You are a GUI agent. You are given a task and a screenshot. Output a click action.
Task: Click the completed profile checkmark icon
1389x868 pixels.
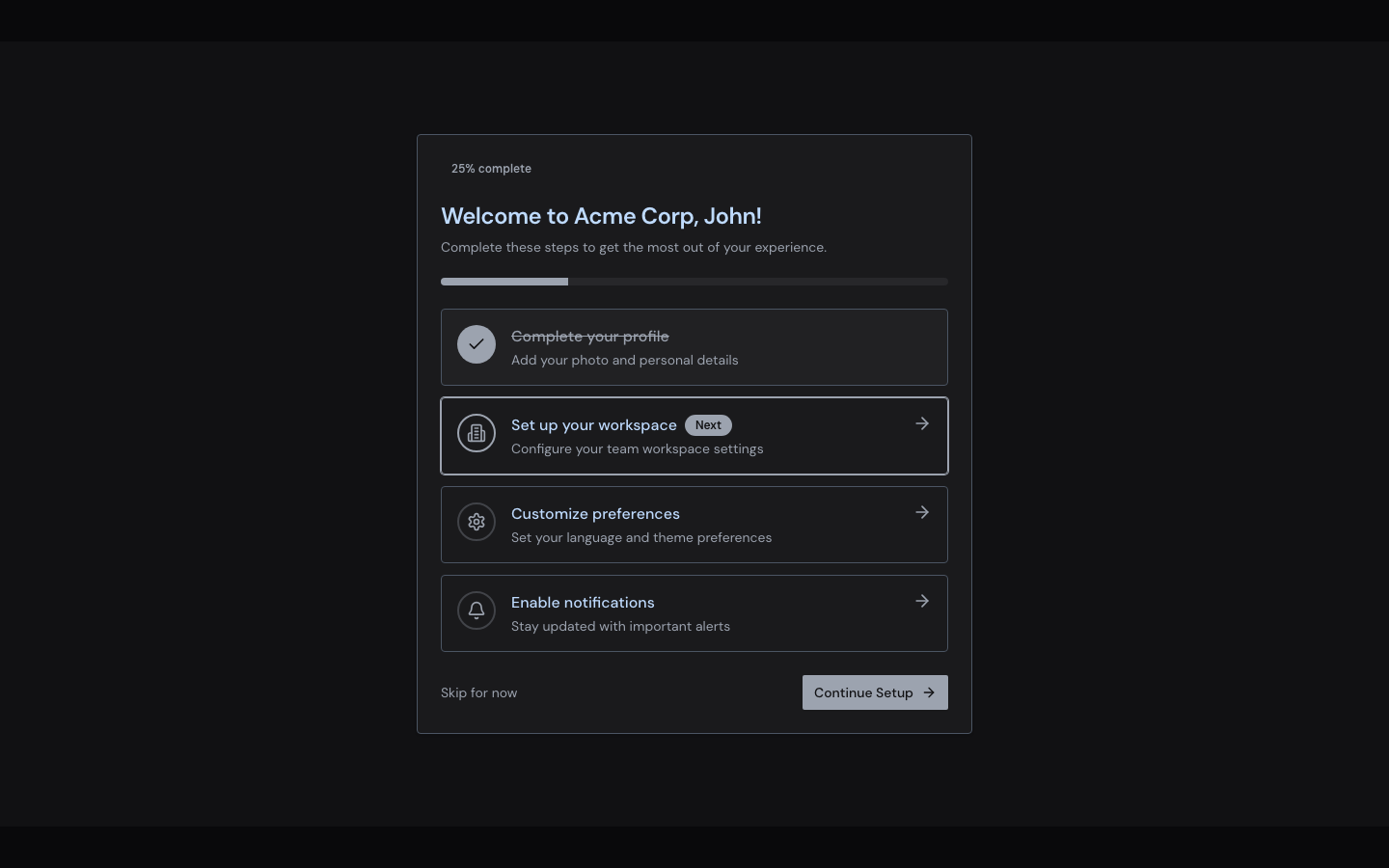pyautogui.click(x=477, y=344)
